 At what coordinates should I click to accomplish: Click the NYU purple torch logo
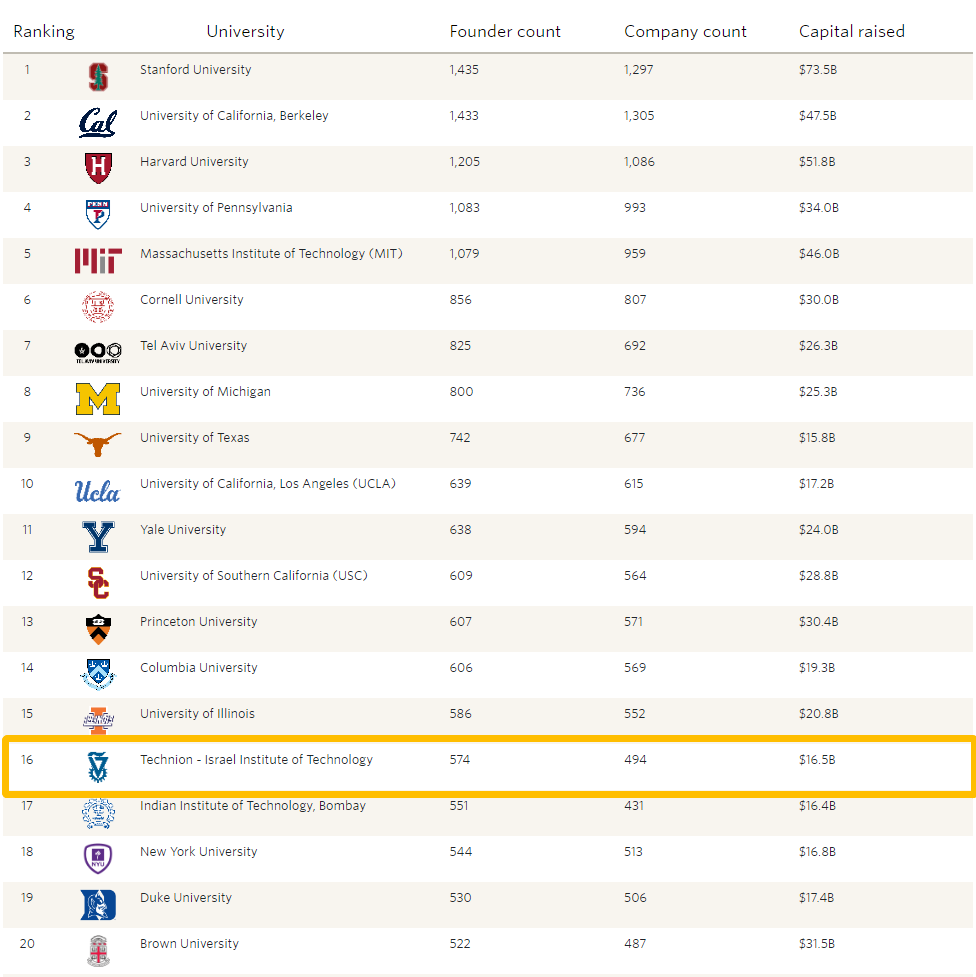[x=98, y=858]
